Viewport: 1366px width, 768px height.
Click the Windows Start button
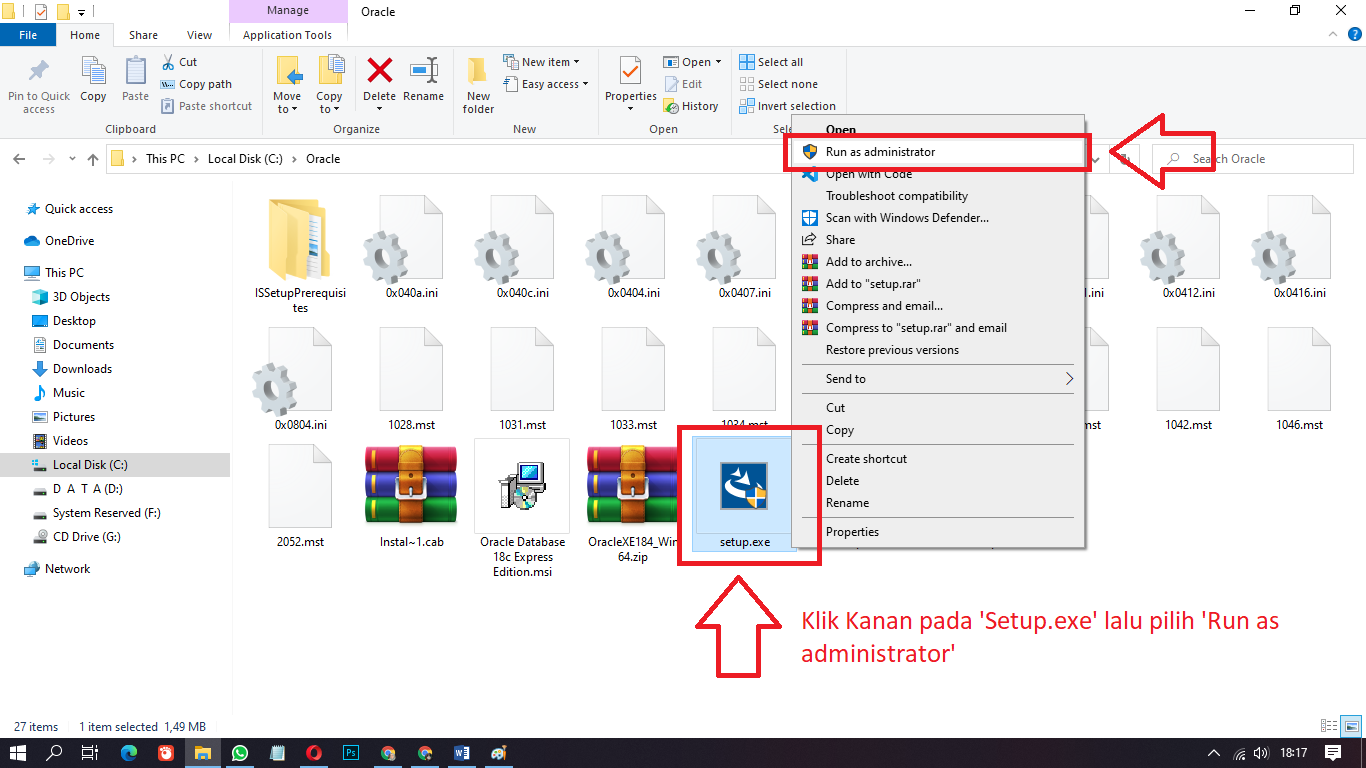[18, 753]
